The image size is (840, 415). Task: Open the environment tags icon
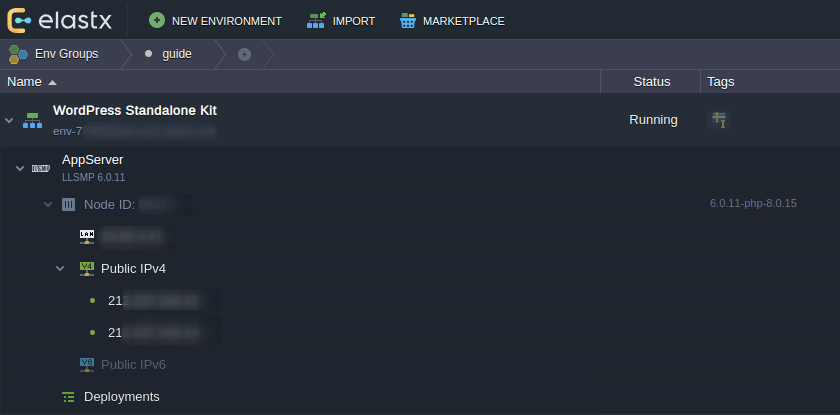pyautogui.click(x=718, y=120)
